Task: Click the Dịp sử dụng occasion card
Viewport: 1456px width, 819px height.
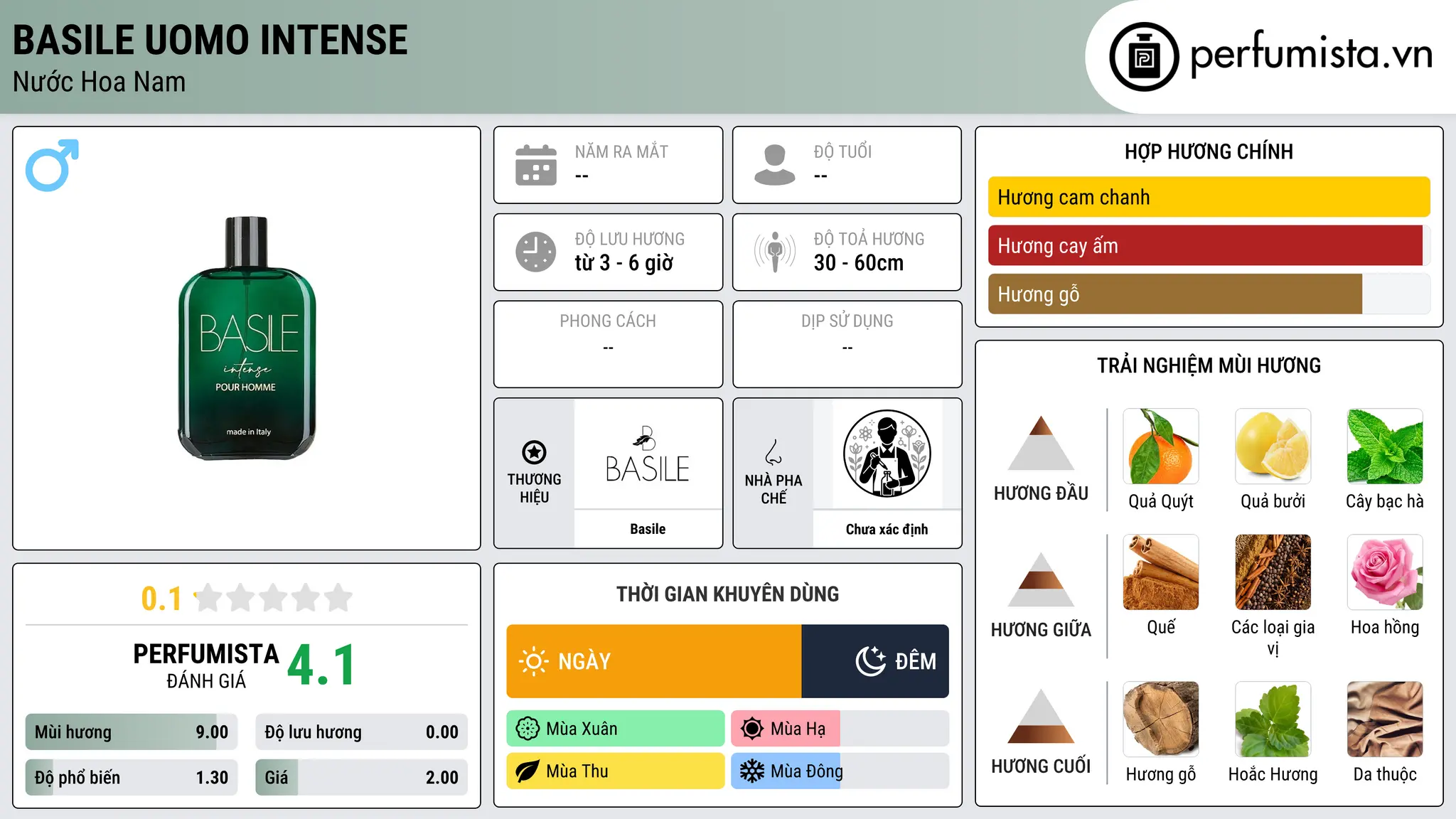Action: 847,344
